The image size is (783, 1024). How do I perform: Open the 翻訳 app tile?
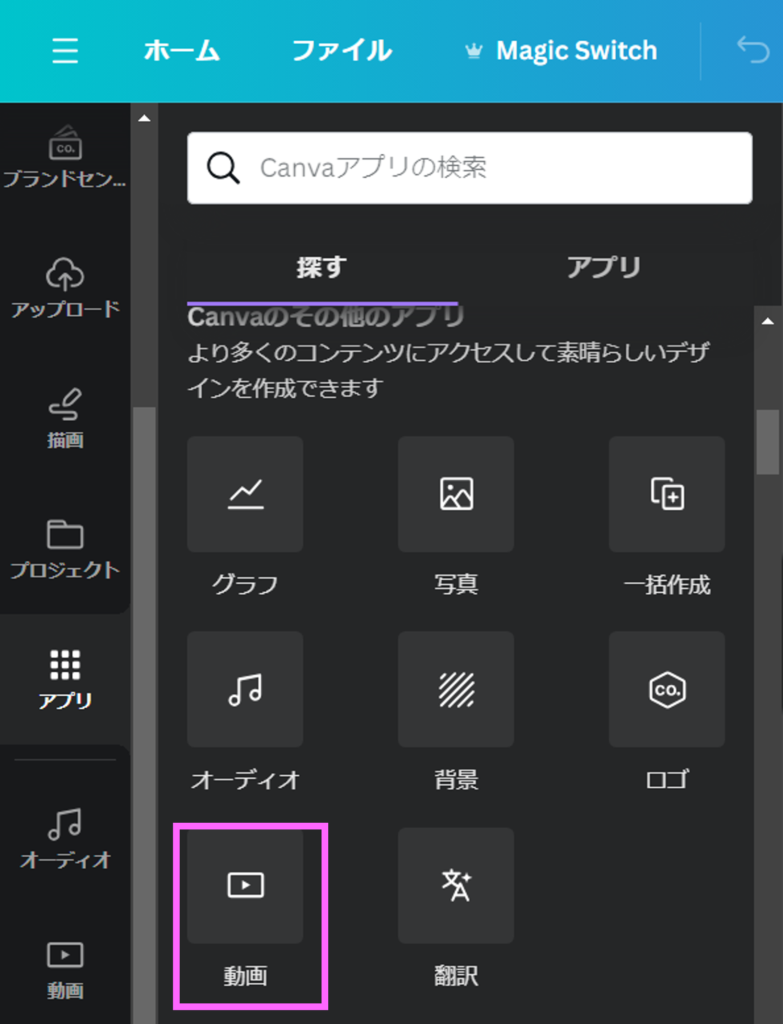coord(456,885)
